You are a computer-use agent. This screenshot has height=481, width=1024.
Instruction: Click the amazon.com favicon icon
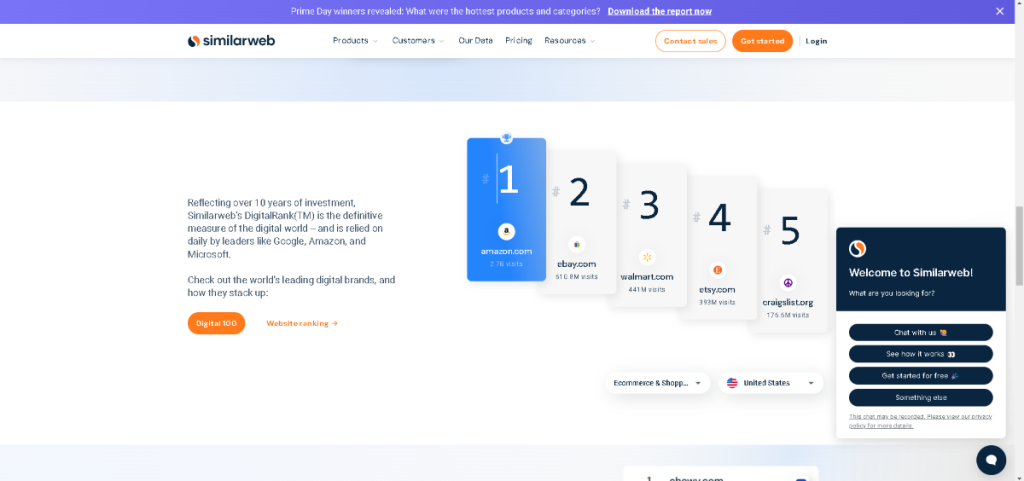click(x=506, y=231)
